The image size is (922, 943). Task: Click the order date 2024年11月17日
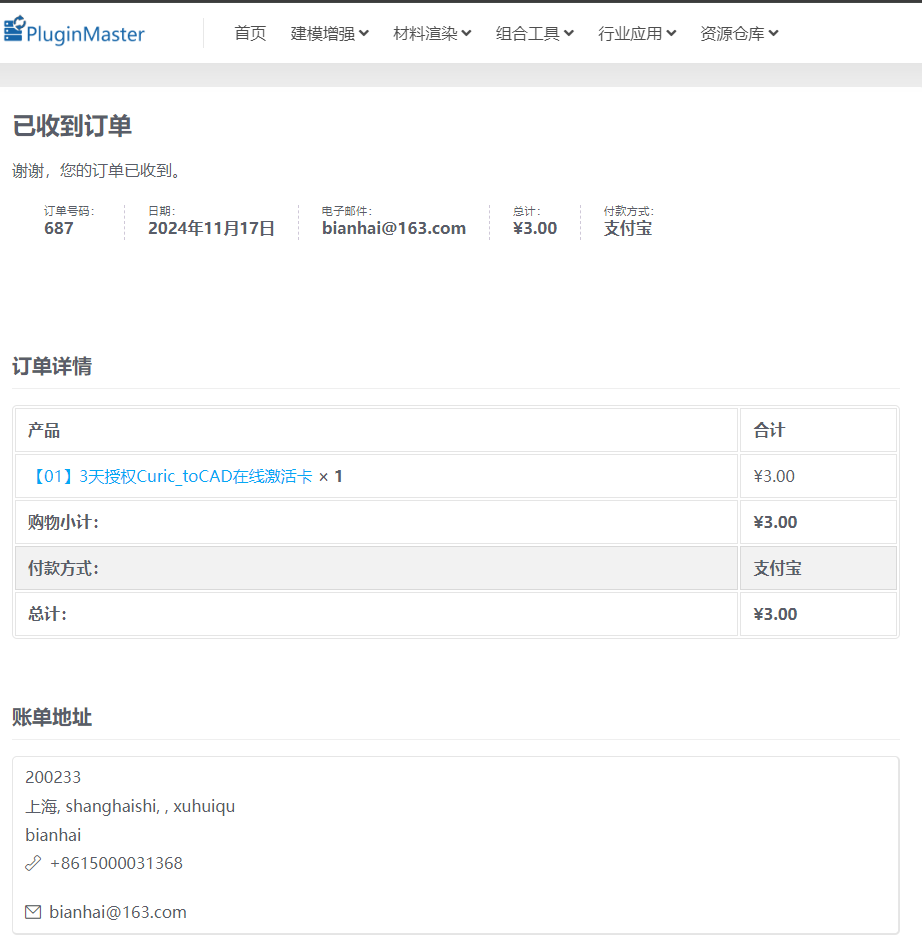click(x=211, y=228)
